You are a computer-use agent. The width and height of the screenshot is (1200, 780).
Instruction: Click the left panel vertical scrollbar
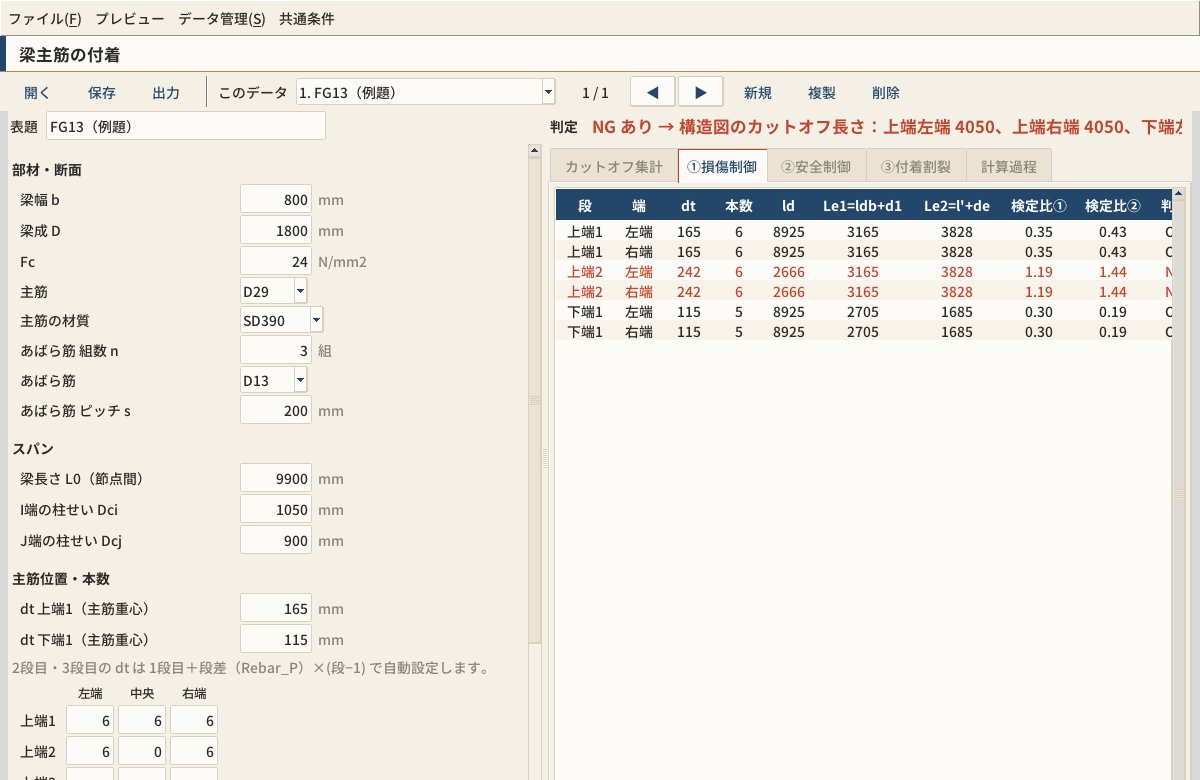pyautogui.click(x=535, y=400)
